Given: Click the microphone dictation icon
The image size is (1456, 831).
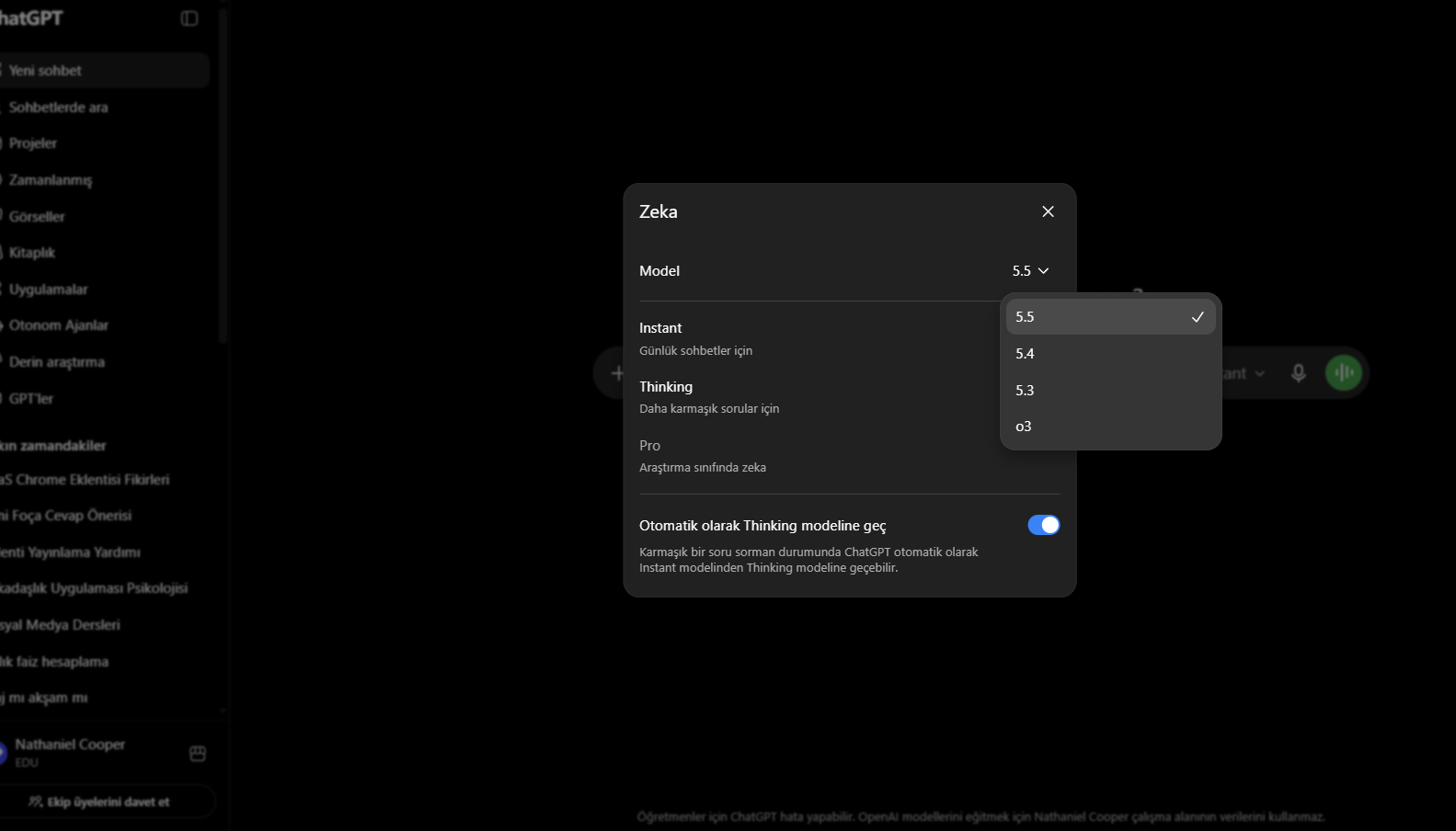Looking at the screenshot, I should 1298,373.
